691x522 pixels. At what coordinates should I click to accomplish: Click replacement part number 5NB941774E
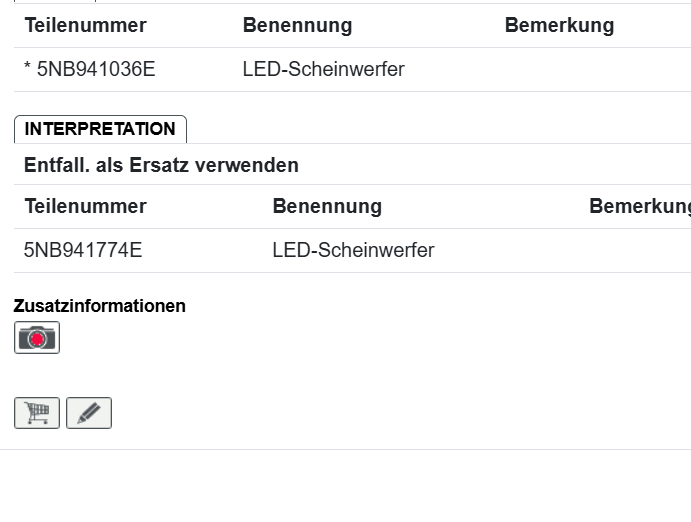(x=83, y=250)
